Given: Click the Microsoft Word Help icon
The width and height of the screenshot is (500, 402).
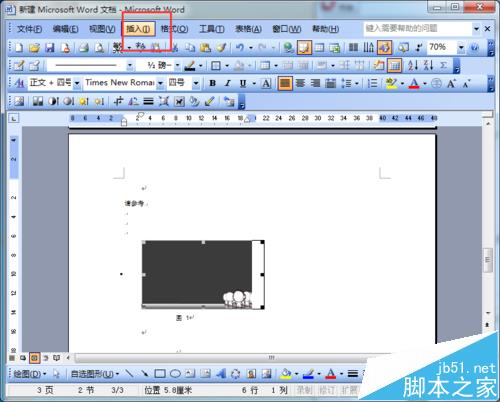Looking at the screenshot, I should [x=474, y=48].
